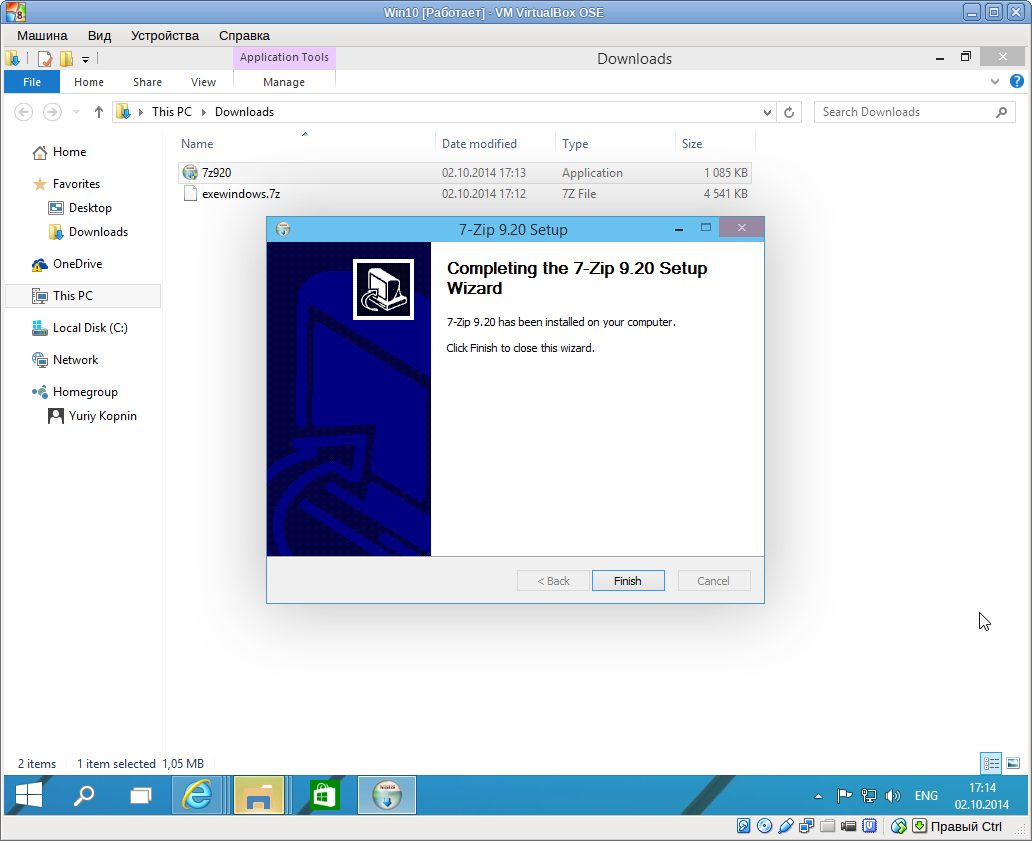Click the New folder quick access icon

66,59
